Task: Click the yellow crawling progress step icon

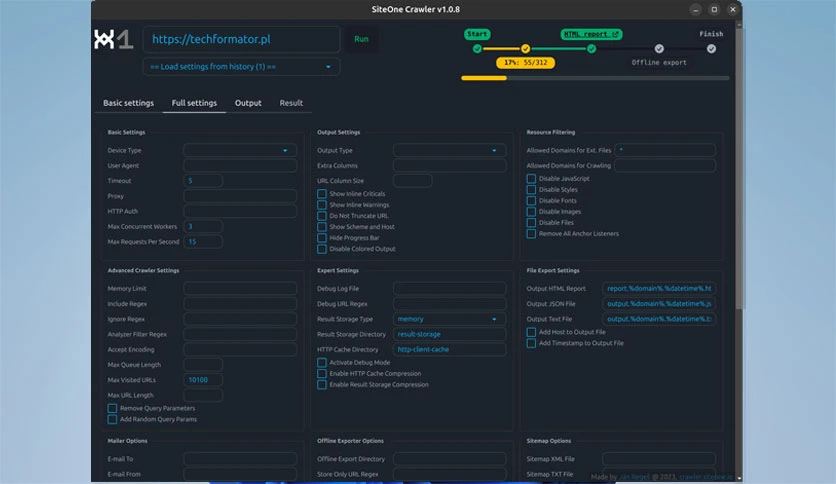Action: 525,49
